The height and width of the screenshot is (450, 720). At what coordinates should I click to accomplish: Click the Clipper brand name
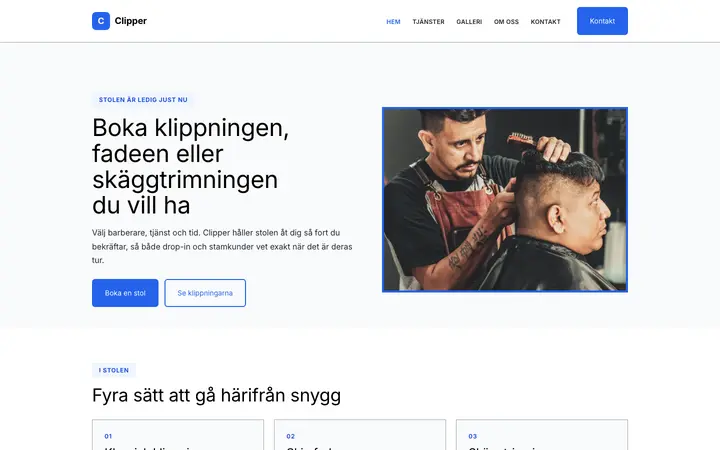(130, 21)
